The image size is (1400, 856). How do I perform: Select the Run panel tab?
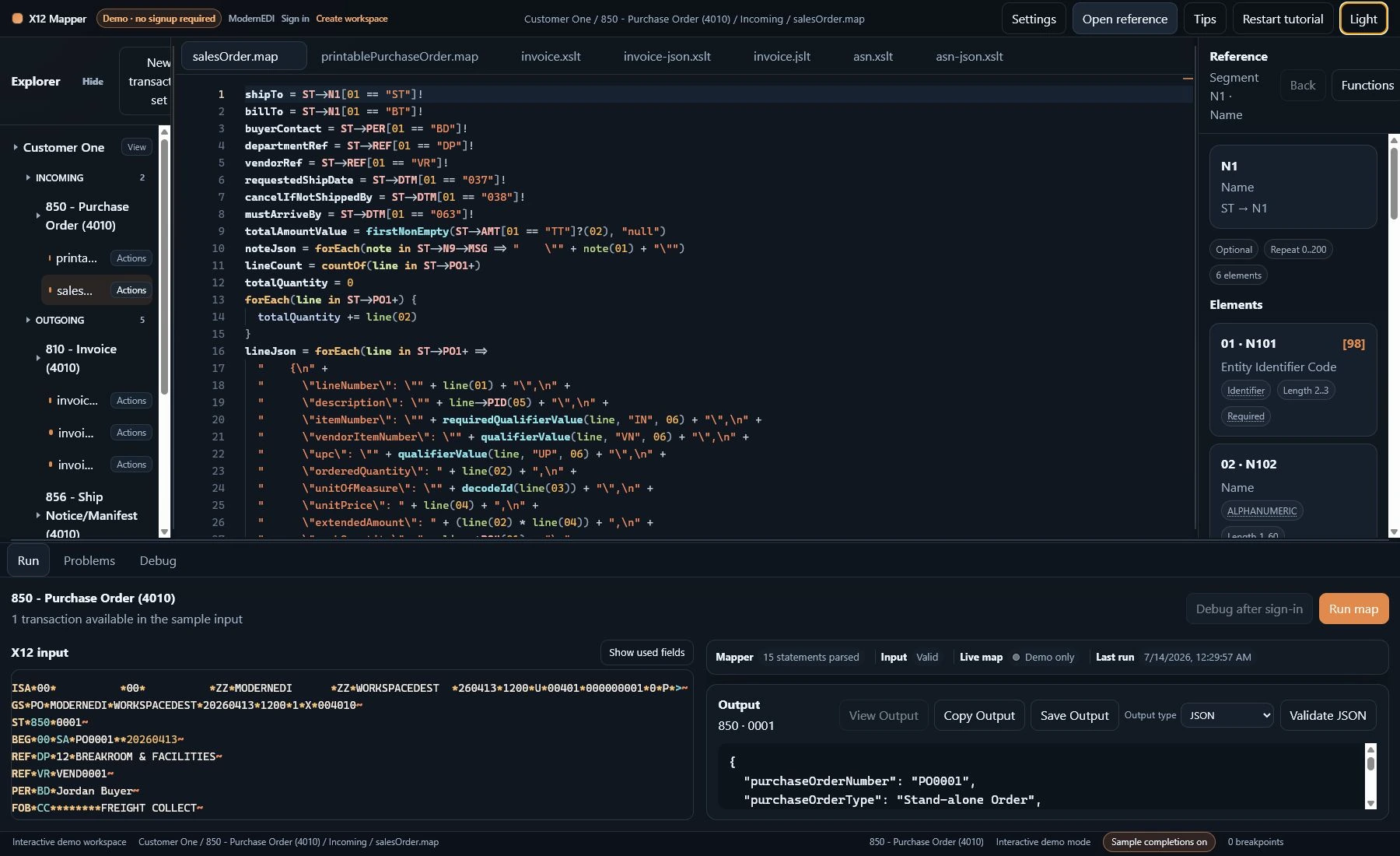[28, 560]
